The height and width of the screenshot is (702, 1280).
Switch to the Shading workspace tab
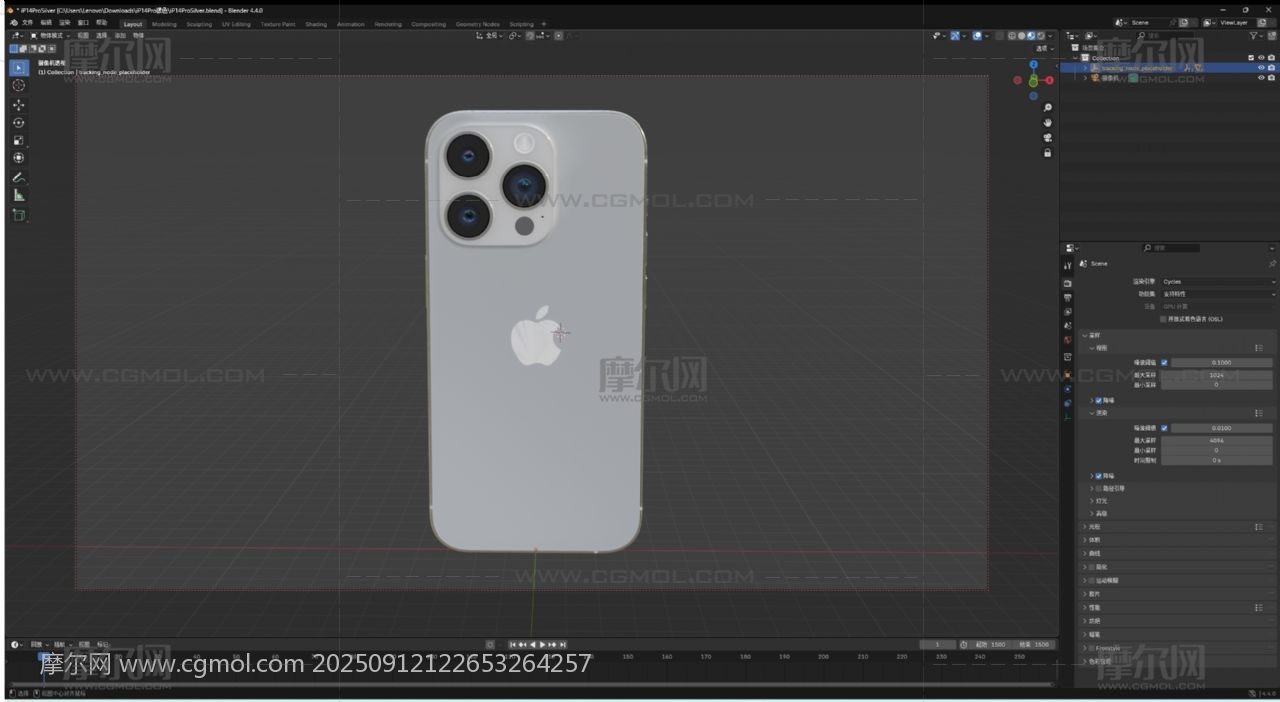[316, 24]
